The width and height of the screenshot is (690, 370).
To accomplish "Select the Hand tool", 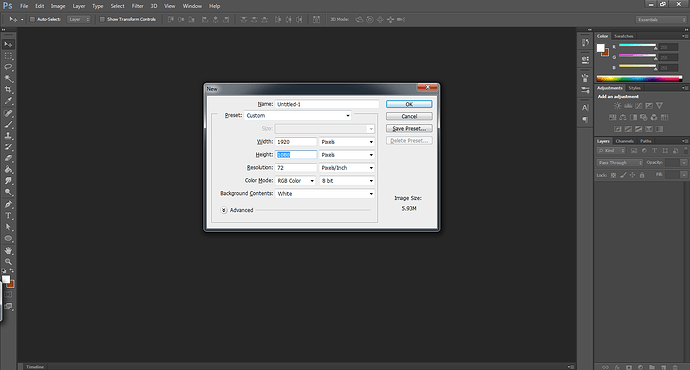I will pyautogui.click(x=8, y=251).
